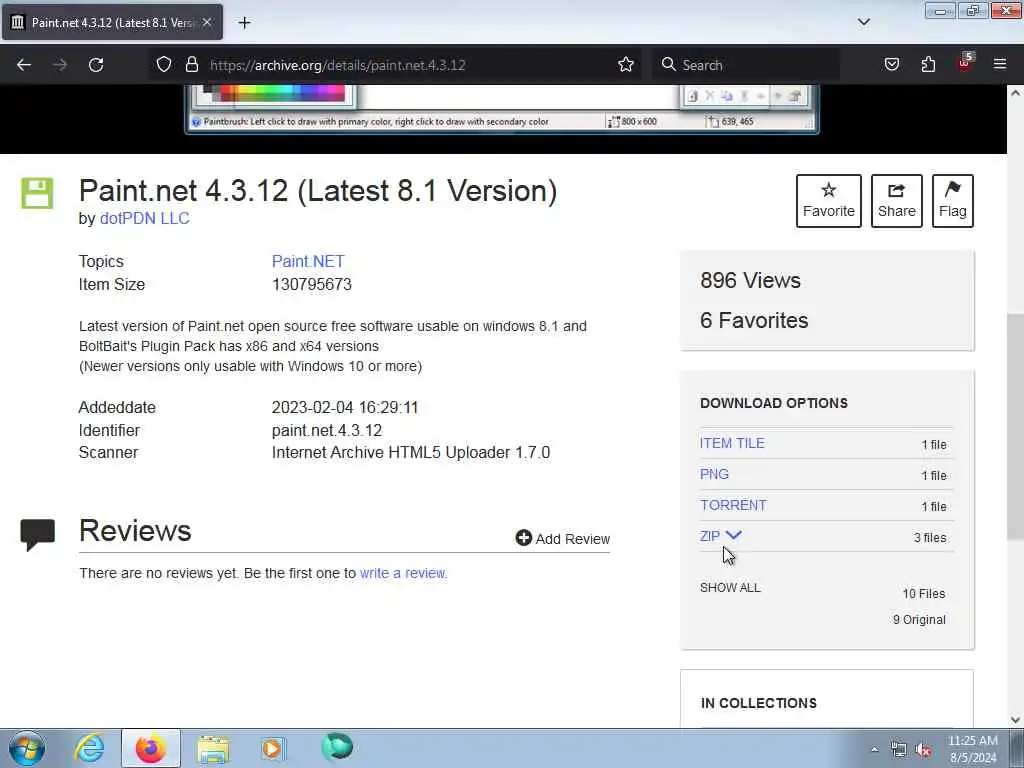Open the dotPDN LLC author link
The height and width of the screenshot is (768, 1024).
point(144,218)
